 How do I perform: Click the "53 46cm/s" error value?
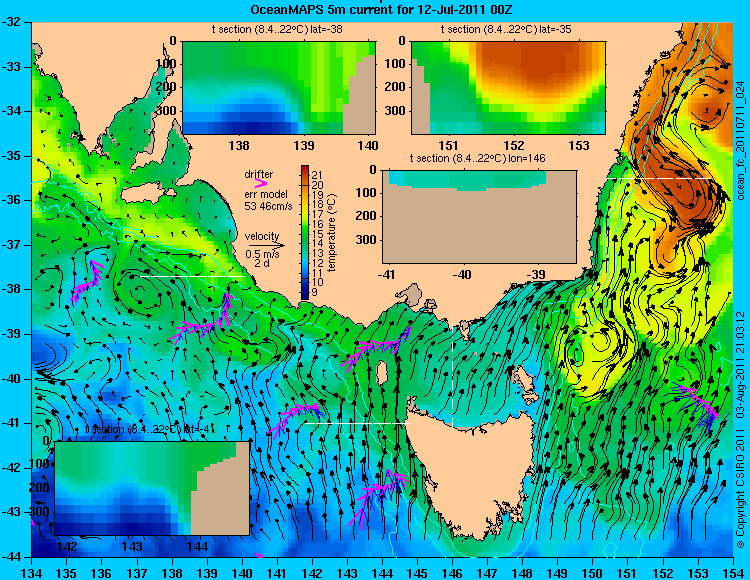pyautogui.click(x=268, y=206)
